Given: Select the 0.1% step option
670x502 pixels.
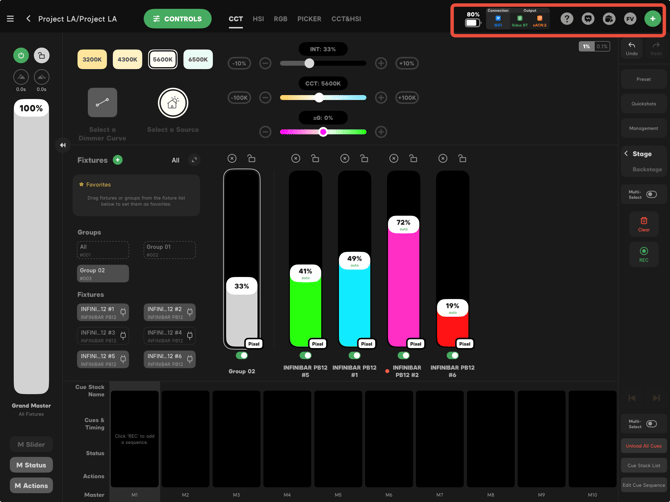Looking at the screenshot, I should coord(602,46).
